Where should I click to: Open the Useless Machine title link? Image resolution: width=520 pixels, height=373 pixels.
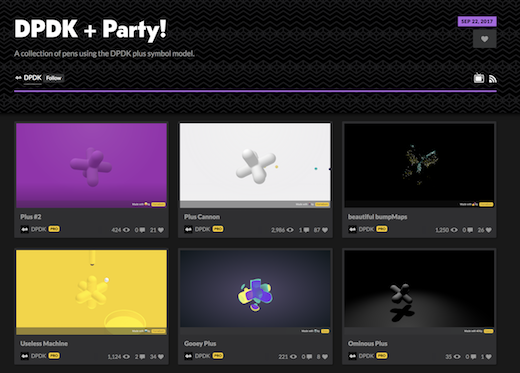[44, 344]
